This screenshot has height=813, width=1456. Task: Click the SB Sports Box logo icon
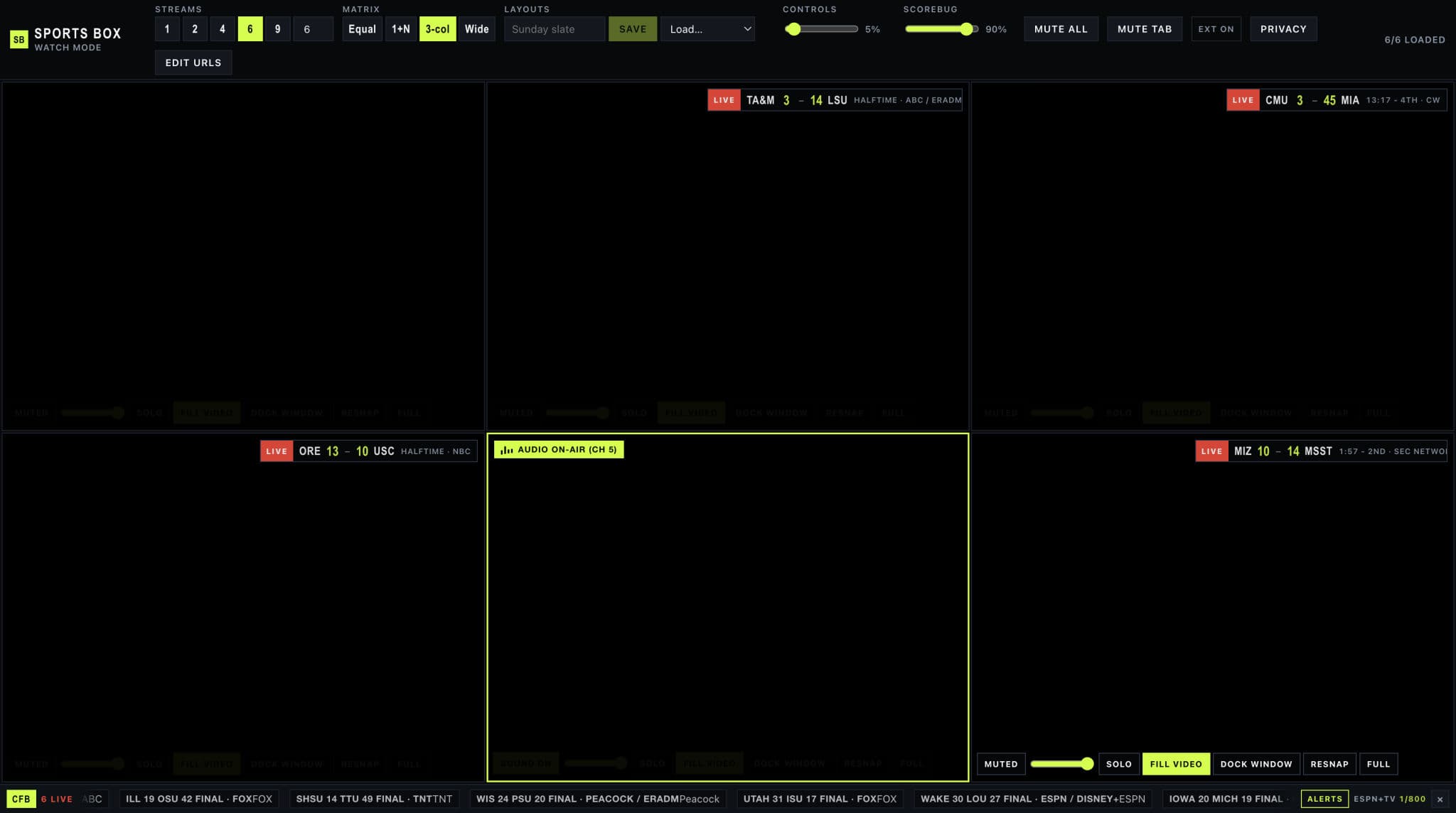pos(19,39)
